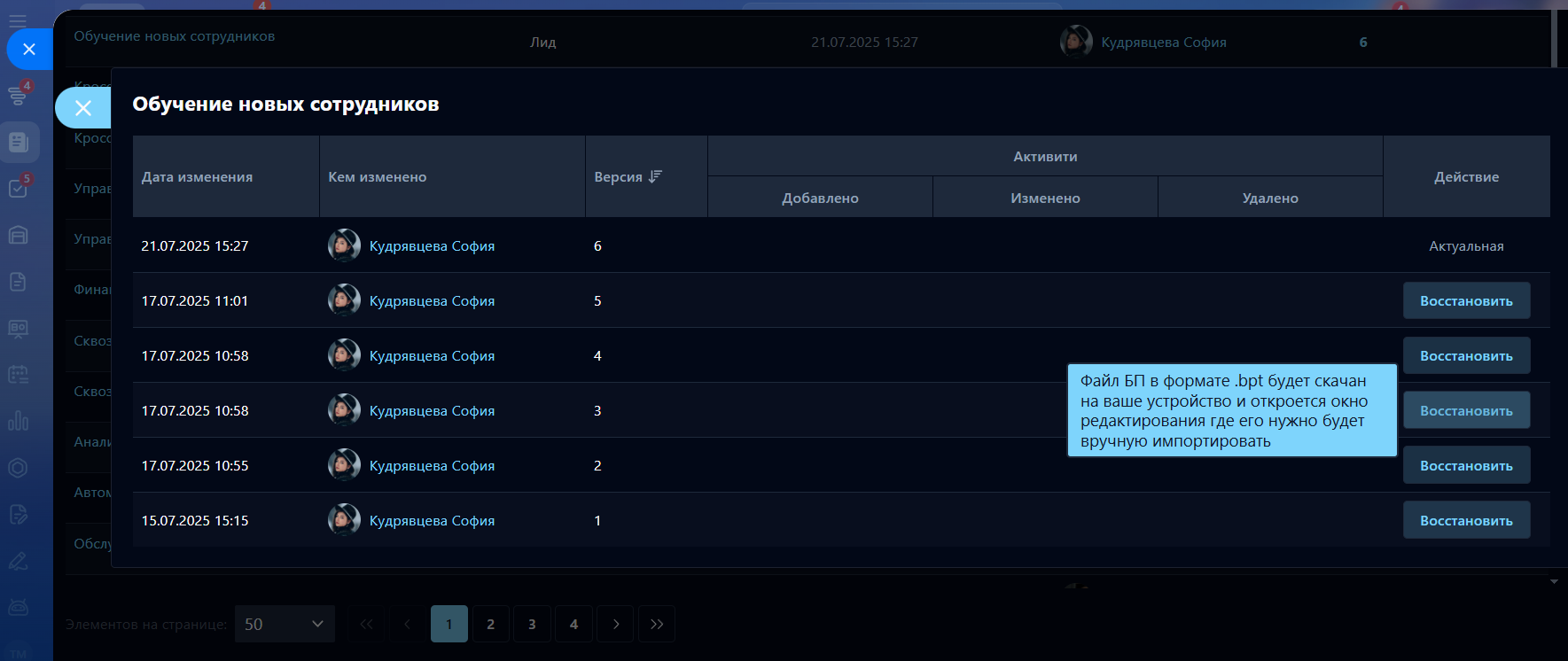
Task: Close the version history panel with the light-blue X
Action: click(x=82, y=108)
